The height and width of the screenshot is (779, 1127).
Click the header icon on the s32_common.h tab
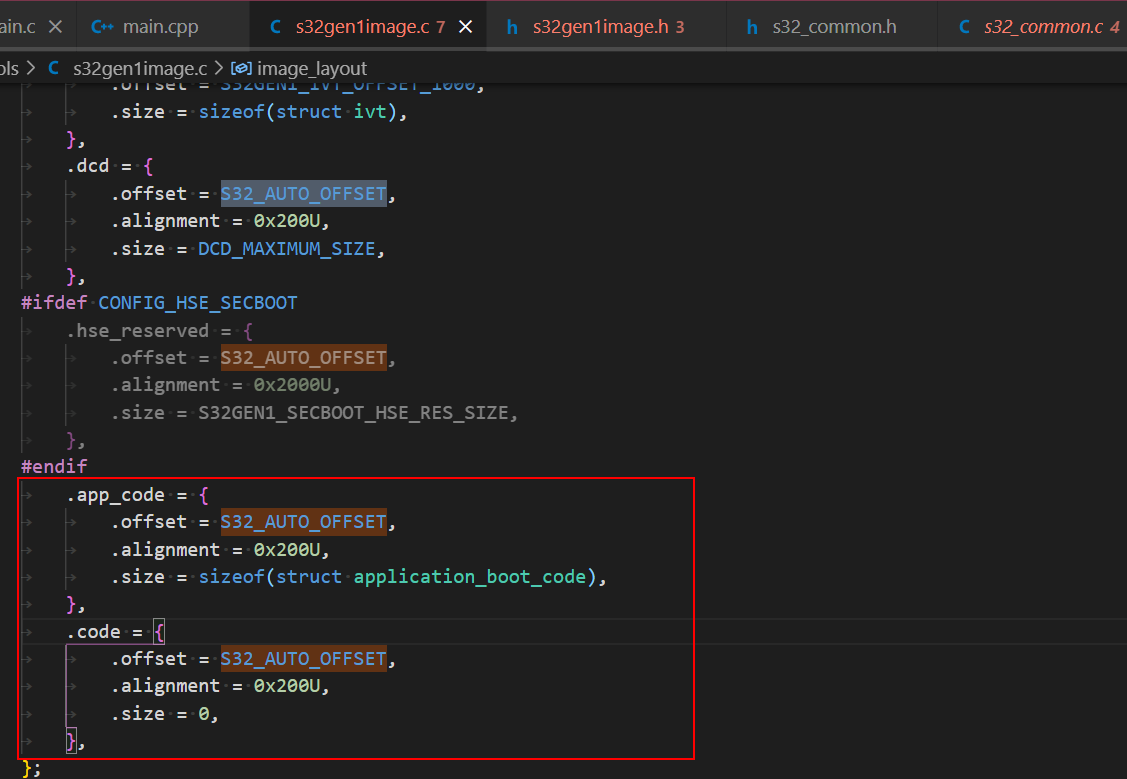click(752, 27)
